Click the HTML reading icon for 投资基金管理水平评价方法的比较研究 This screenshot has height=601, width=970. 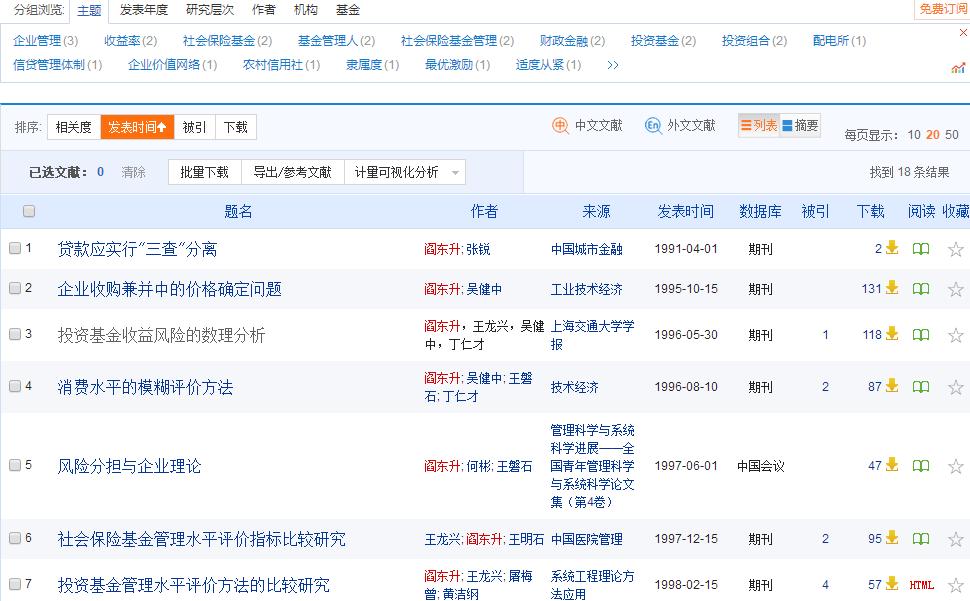click(921, 584)
